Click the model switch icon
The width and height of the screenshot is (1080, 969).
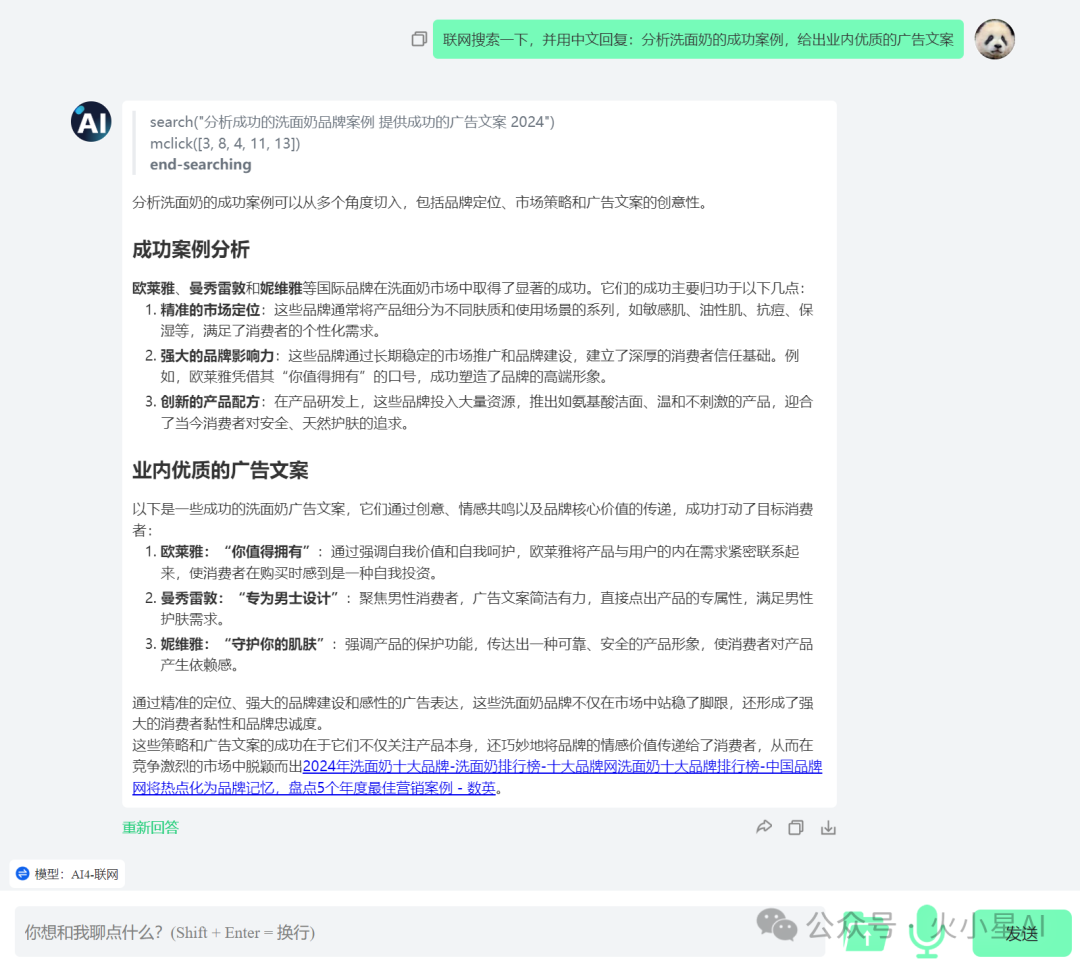(23, 873)
